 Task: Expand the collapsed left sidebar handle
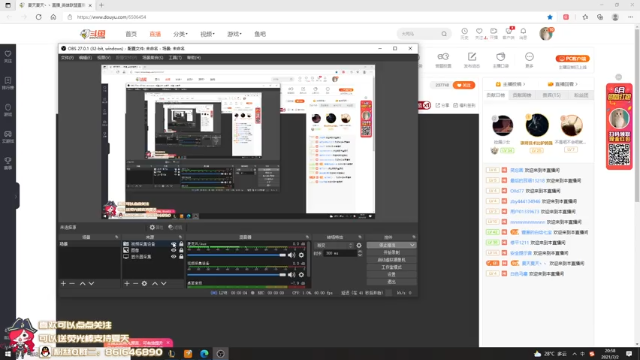click(17, 196)
